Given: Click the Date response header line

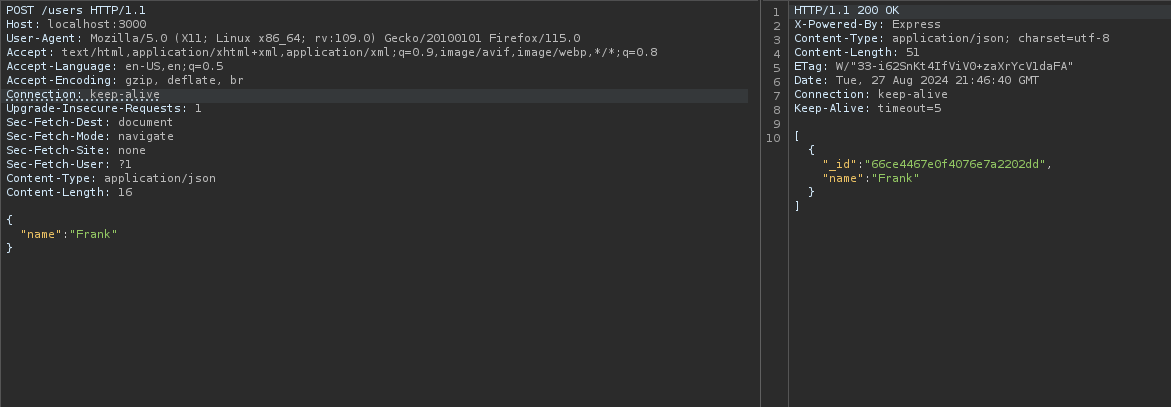Looking at the screenshot, I should (x=916, y=80).
